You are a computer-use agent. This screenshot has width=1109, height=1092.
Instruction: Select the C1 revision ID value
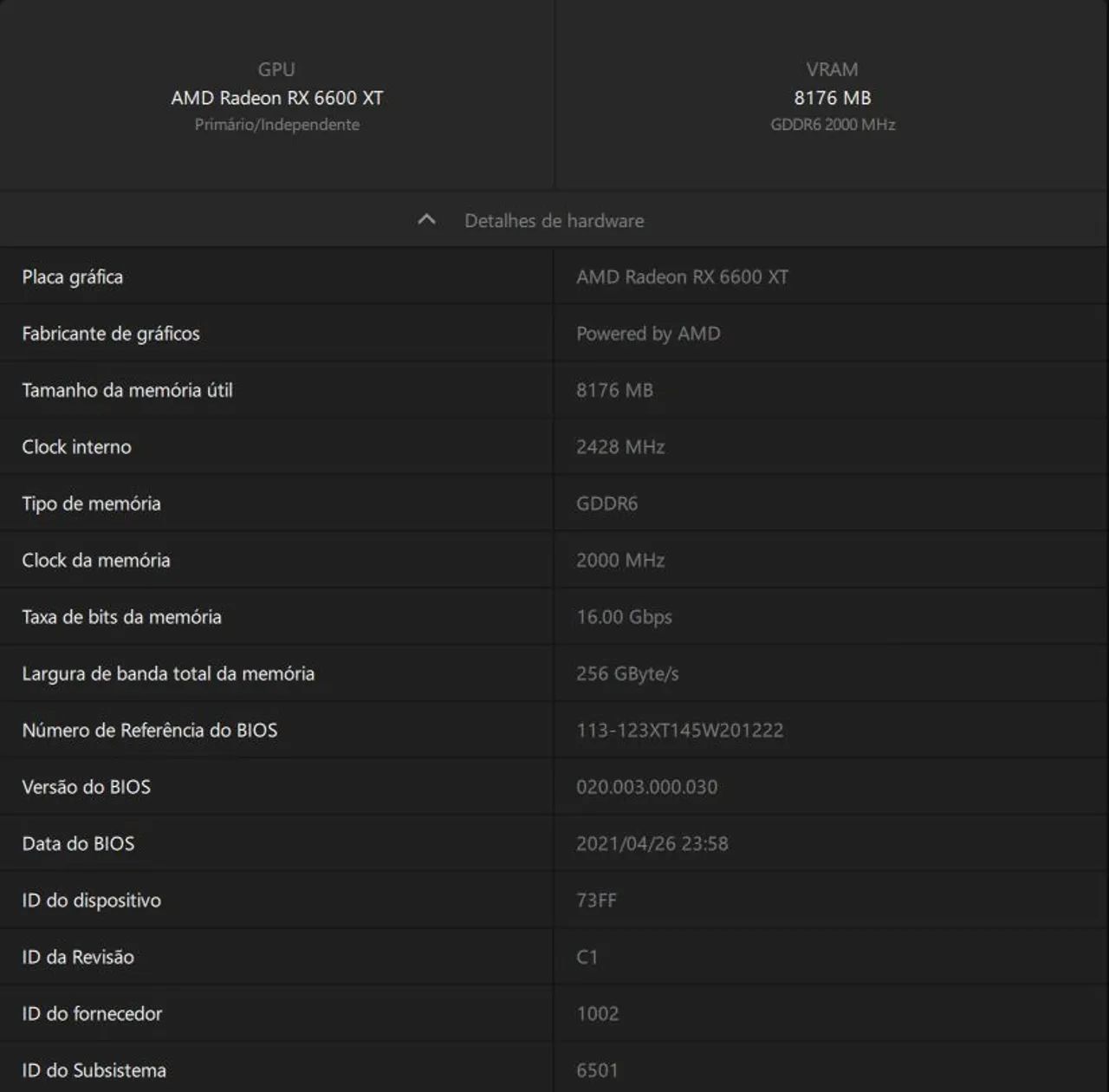tap(587, 957)
